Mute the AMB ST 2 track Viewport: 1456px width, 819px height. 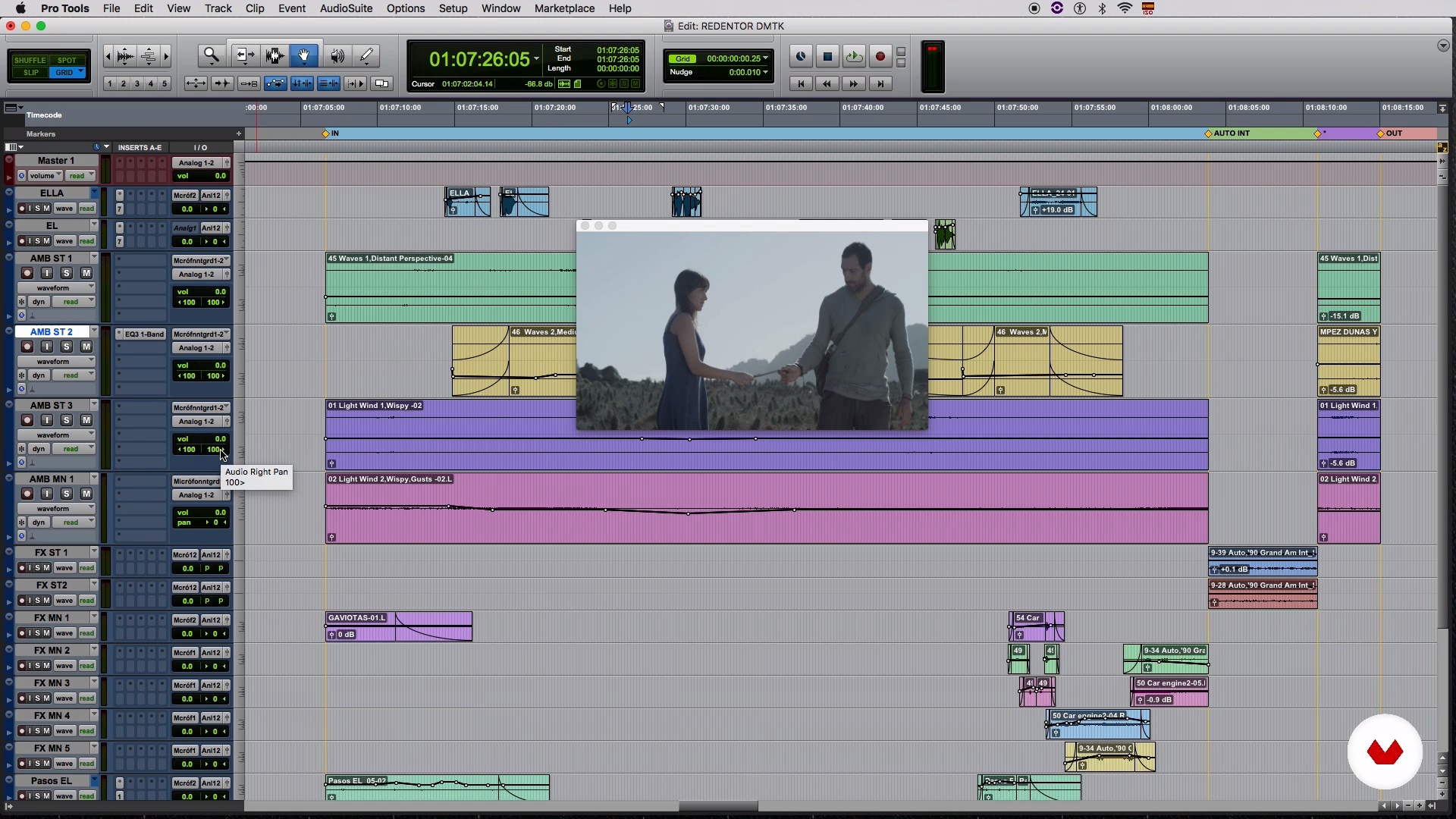click(86, 347)
